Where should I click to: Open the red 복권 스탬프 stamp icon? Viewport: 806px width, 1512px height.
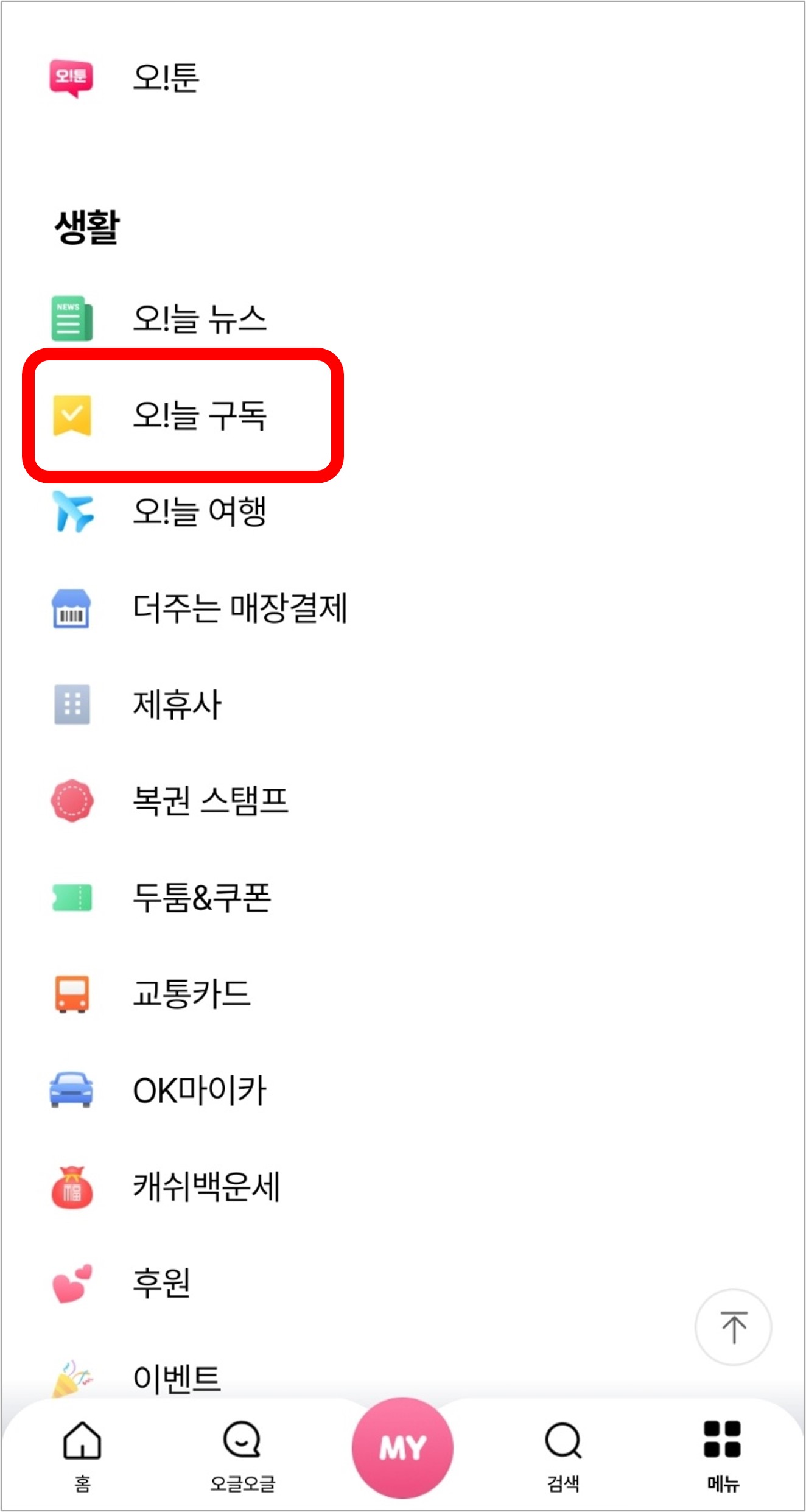pyautogui.click(x=72, y=800)
